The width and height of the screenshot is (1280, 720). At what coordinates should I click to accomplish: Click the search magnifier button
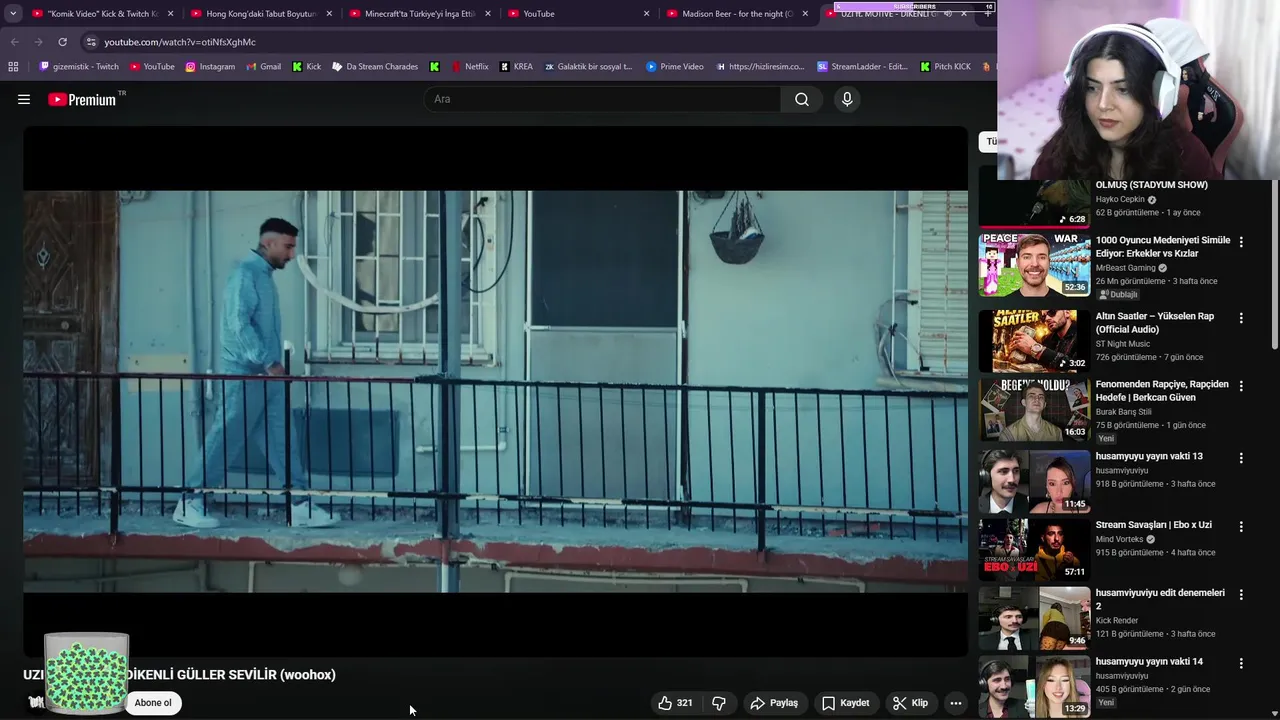coord(801,99)
